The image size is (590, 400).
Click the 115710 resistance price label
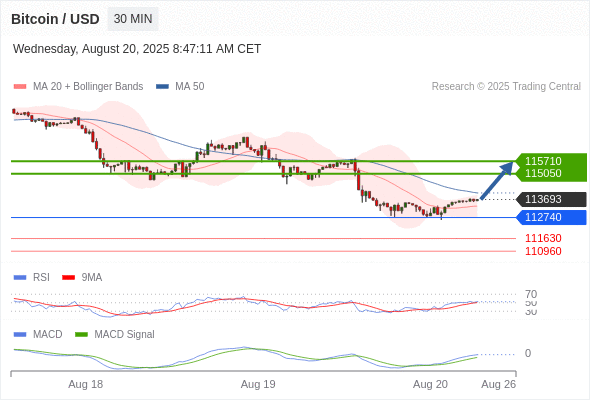543,161
